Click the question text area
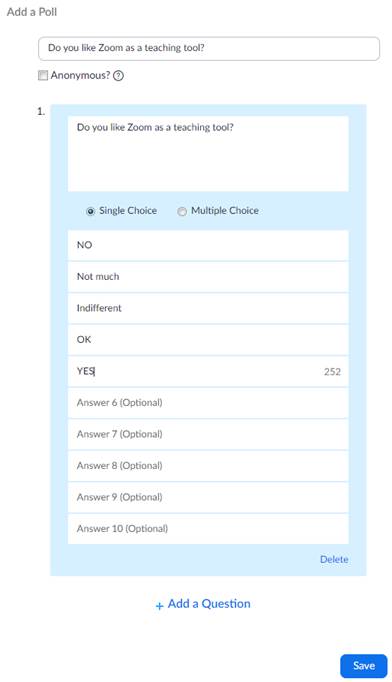392x682 pixels. tap(208, 154)
